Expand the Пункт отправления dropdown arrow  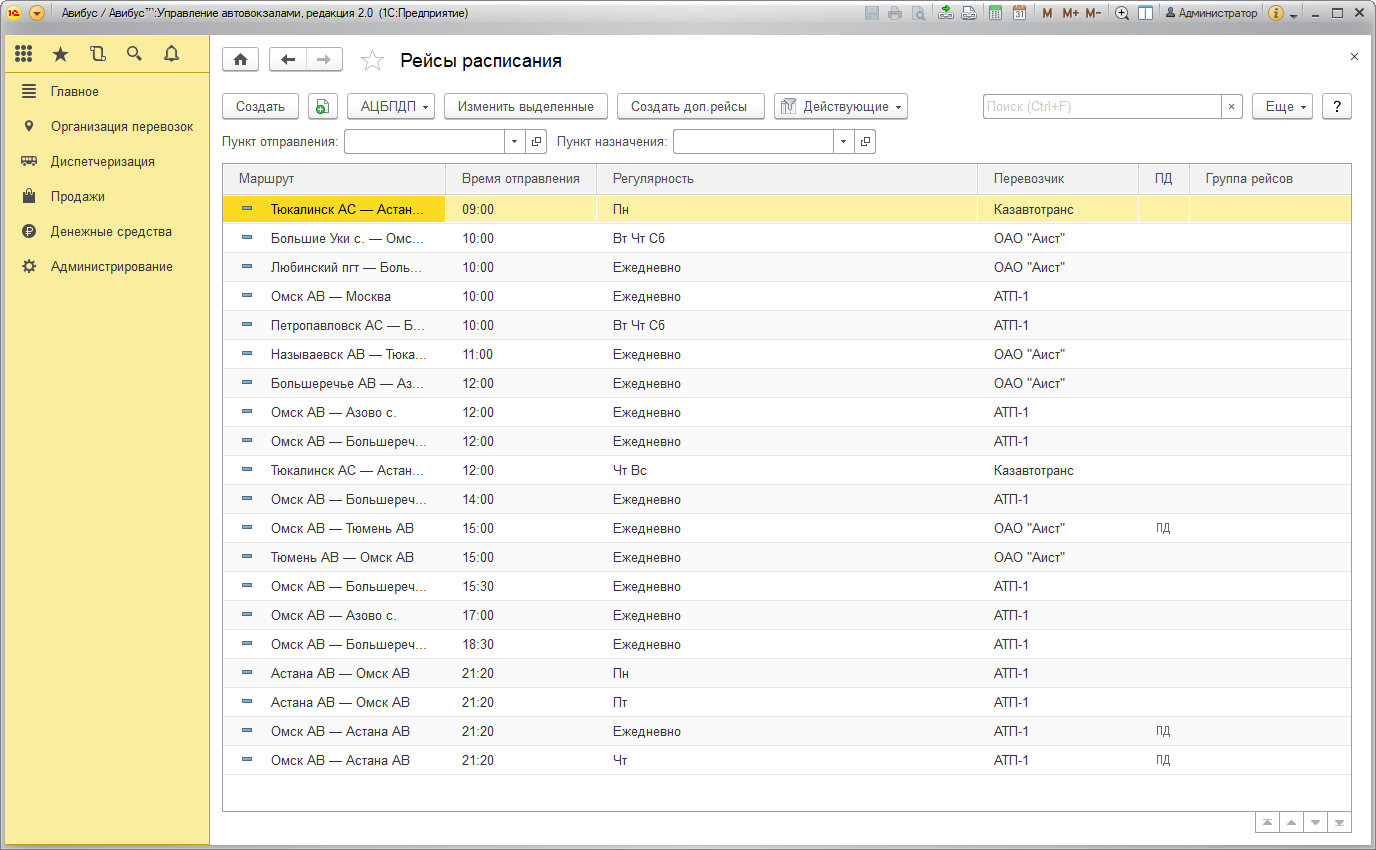click(x=515, y=142)
